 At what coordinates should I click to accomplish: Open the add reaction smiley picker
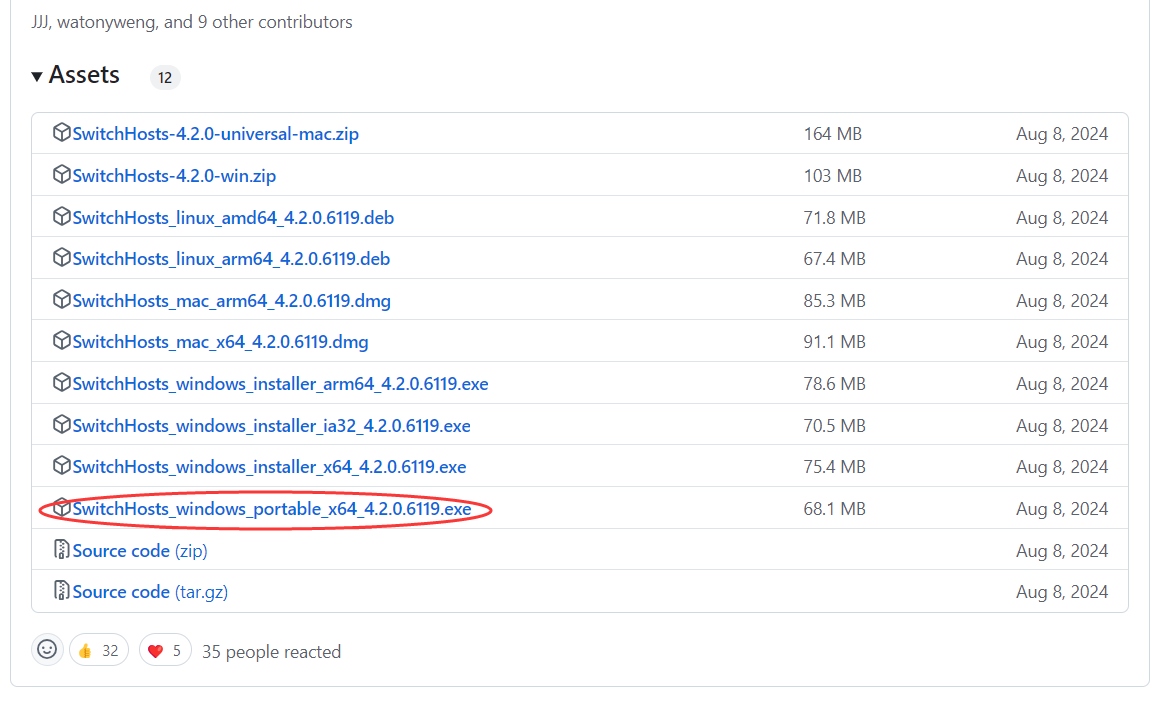tap(46, 649)
